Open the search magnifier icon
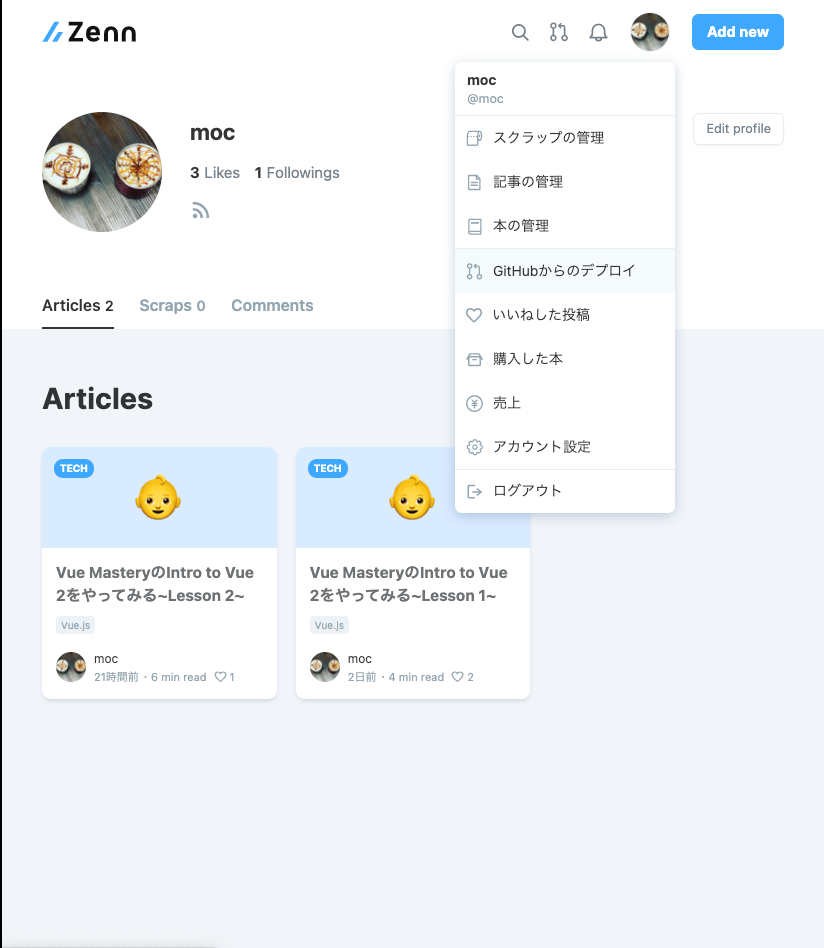This screenshot has height=948, width=824. pyautogui.click(x=520, y=32)
